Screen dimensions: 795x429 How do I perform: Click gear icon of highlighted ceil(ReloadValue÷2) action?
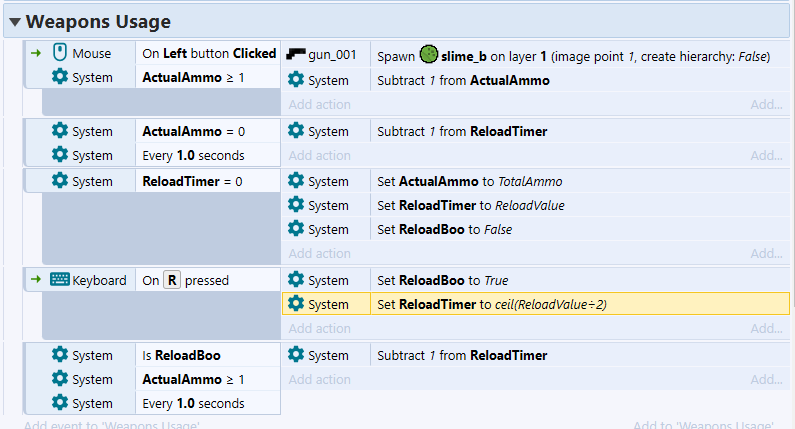coord(296,304)
